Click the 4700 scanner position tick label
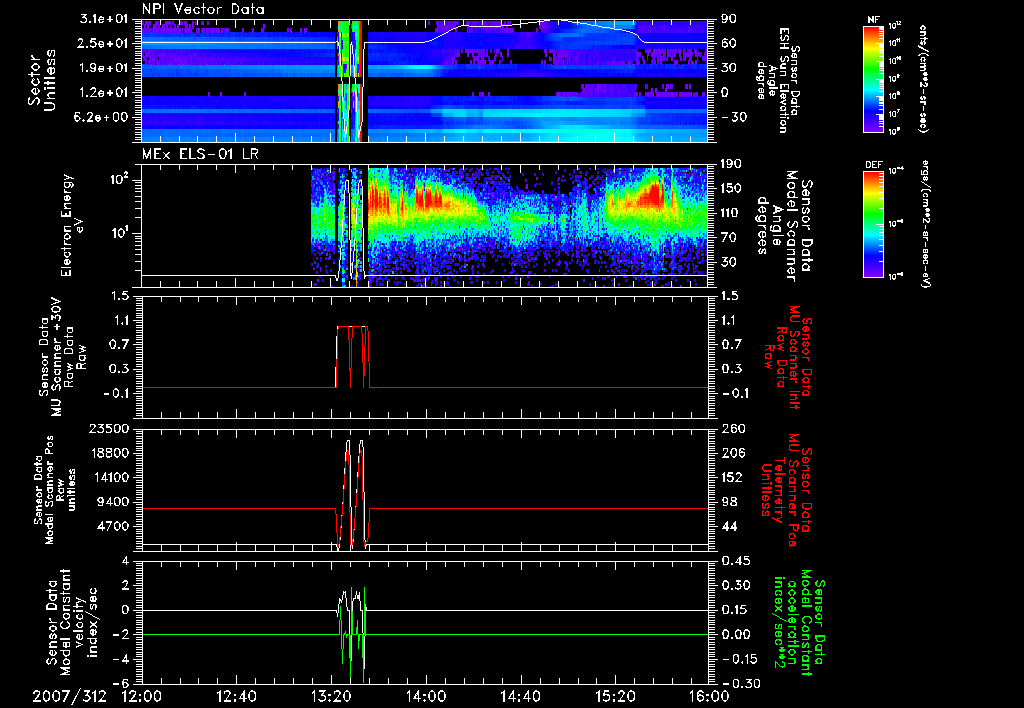The image size is (1024, 708). [114, 526]
